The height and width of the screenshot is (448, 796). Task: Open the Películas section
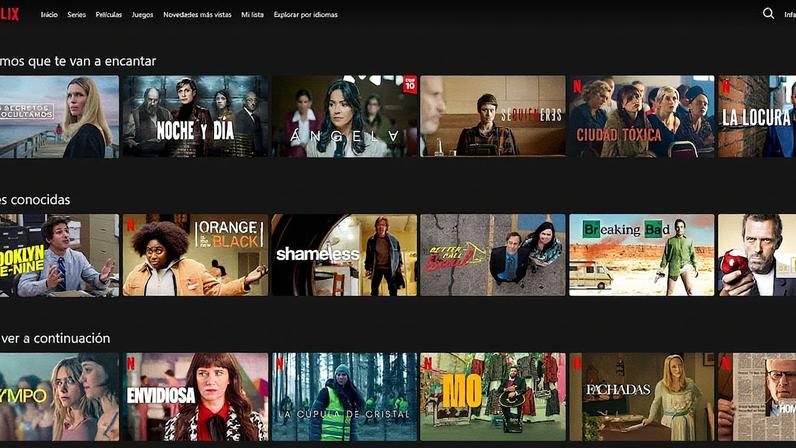tap(109, 15)
